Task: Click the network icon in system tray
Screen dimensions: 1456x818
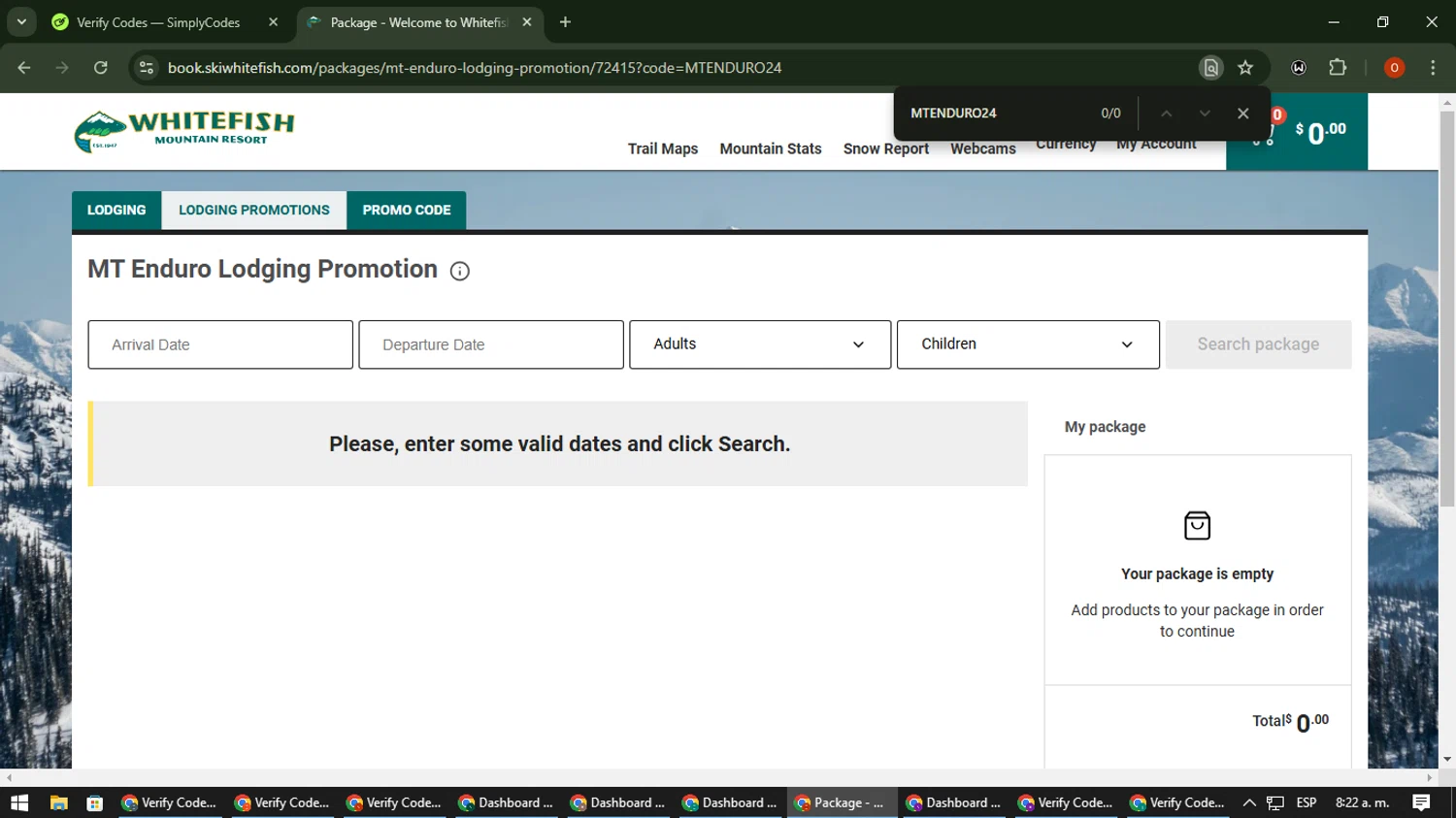Action: coord(1275,802)
